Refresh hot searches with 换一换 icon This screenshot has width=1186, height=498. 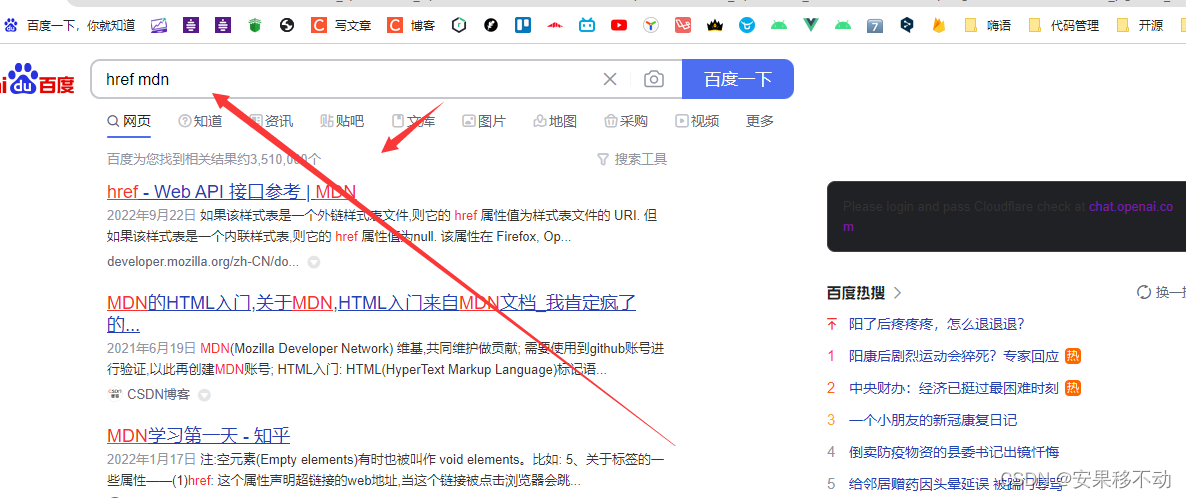click(1144, 292)
